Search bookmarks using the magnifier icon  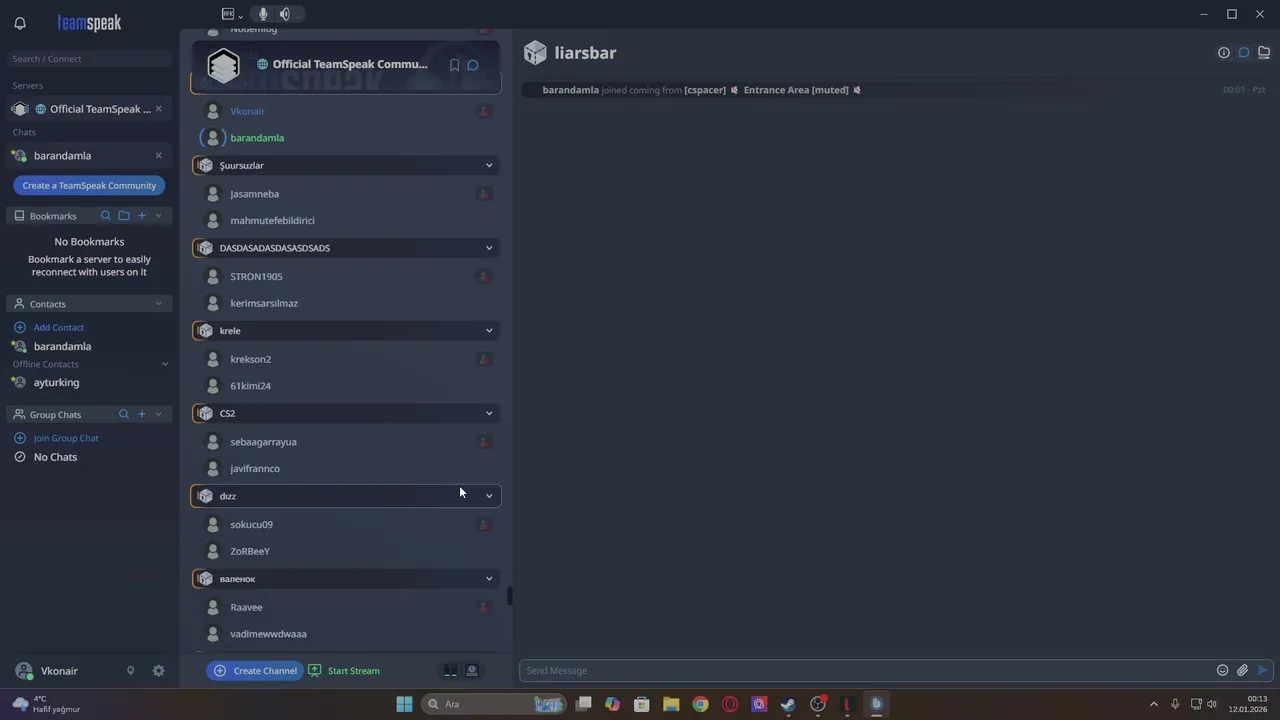106,216
